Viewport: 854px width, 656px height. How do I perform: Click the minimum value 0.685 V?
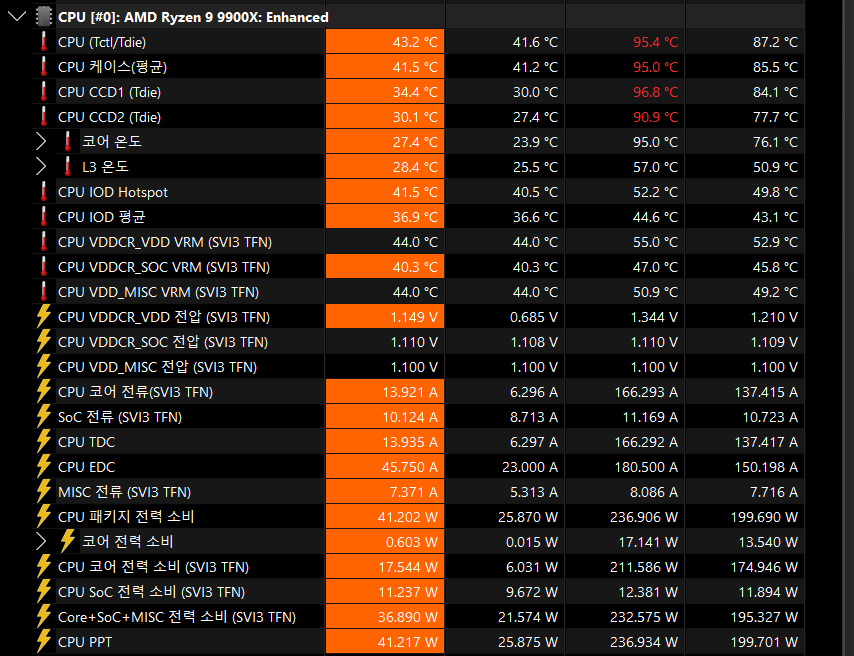tap(534, 317)
